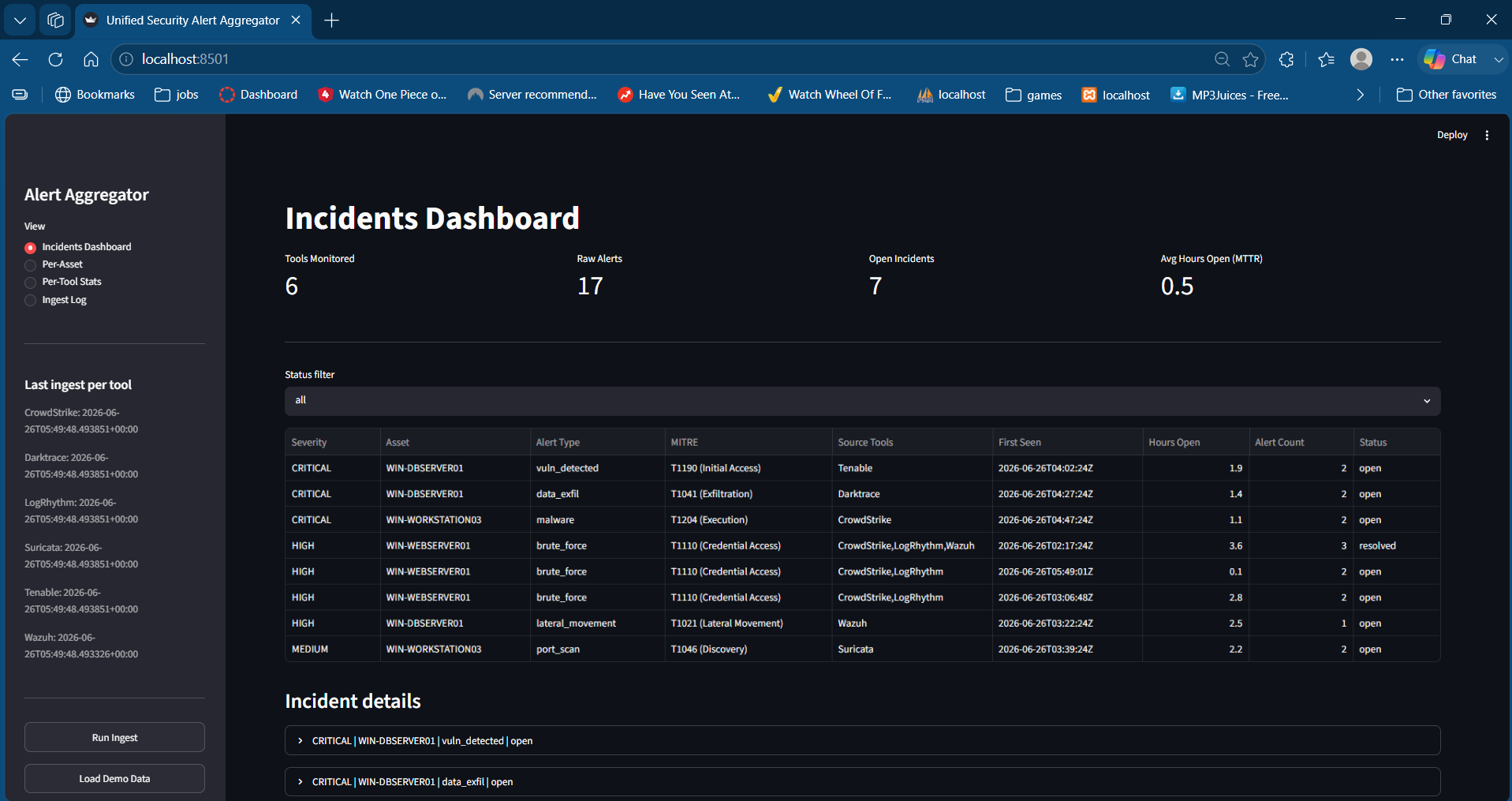Select the 'resolved' status cell
Screen dimensions: 1512x801
tap(1396, 545)
